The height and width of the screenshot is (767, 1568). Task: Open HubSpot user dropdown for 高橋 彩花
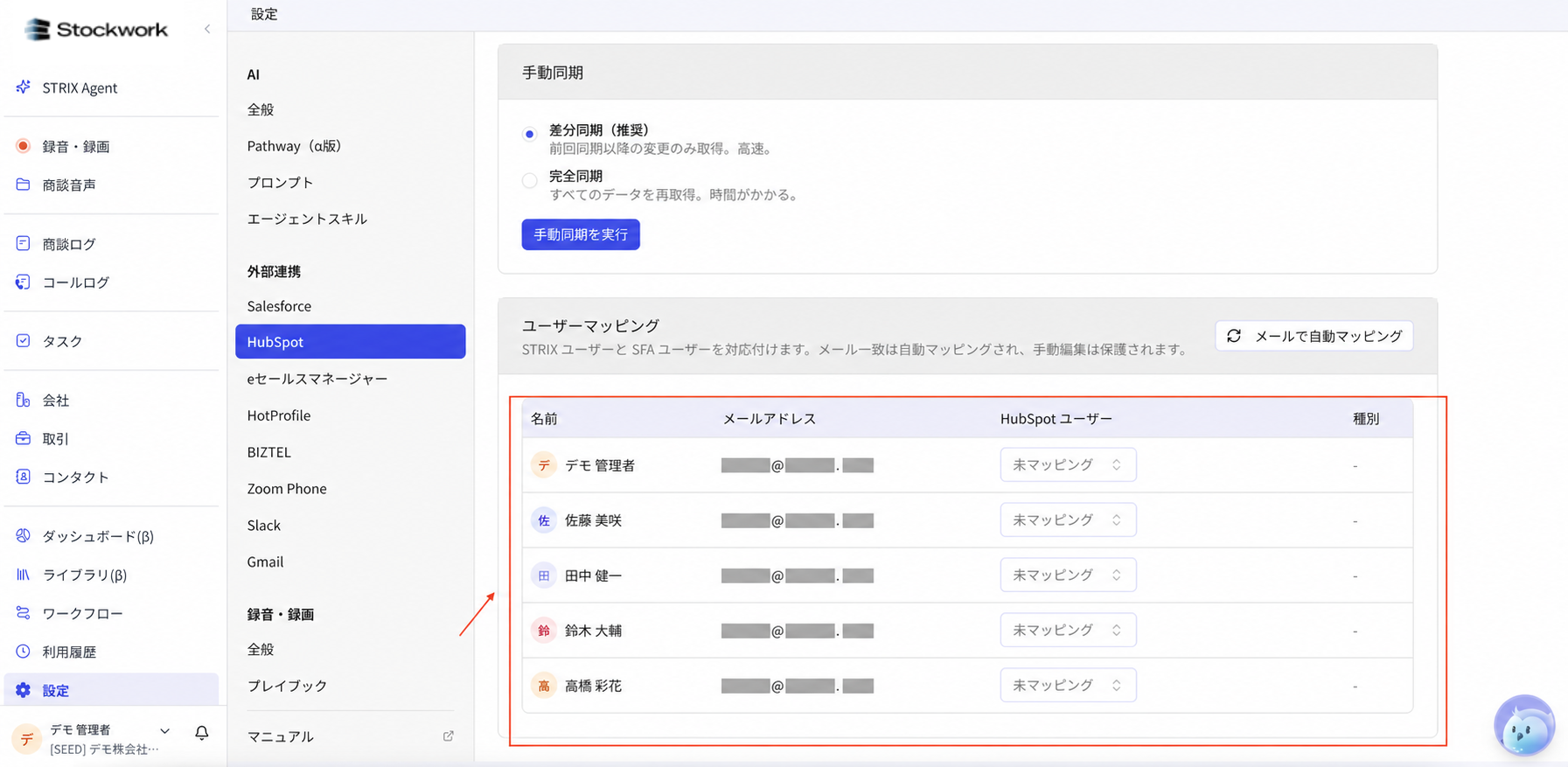pyautogui.click(x=1068, y=685)
